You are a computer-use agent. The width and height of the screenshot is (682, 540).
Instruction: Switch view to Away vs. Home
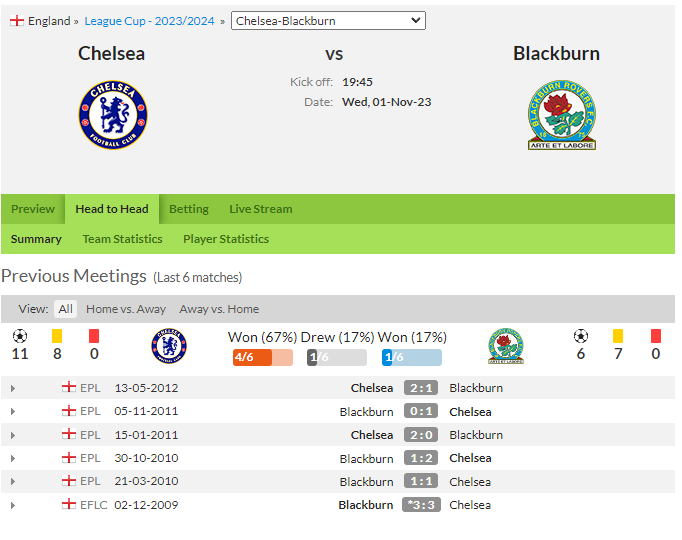coord(219,309)
